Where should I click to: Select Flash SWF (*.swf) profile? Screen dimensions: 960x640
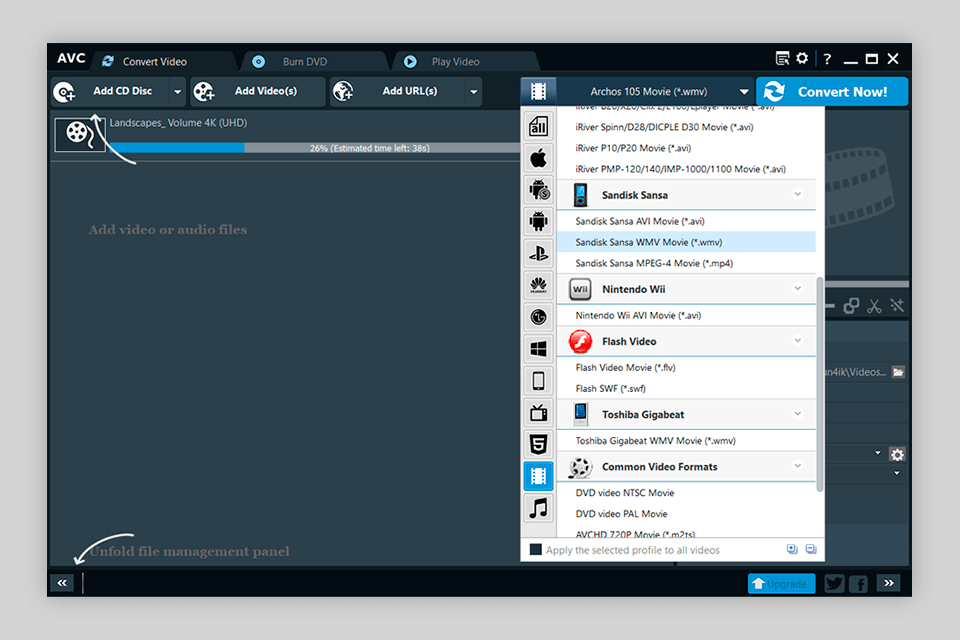tap(686, 388)
